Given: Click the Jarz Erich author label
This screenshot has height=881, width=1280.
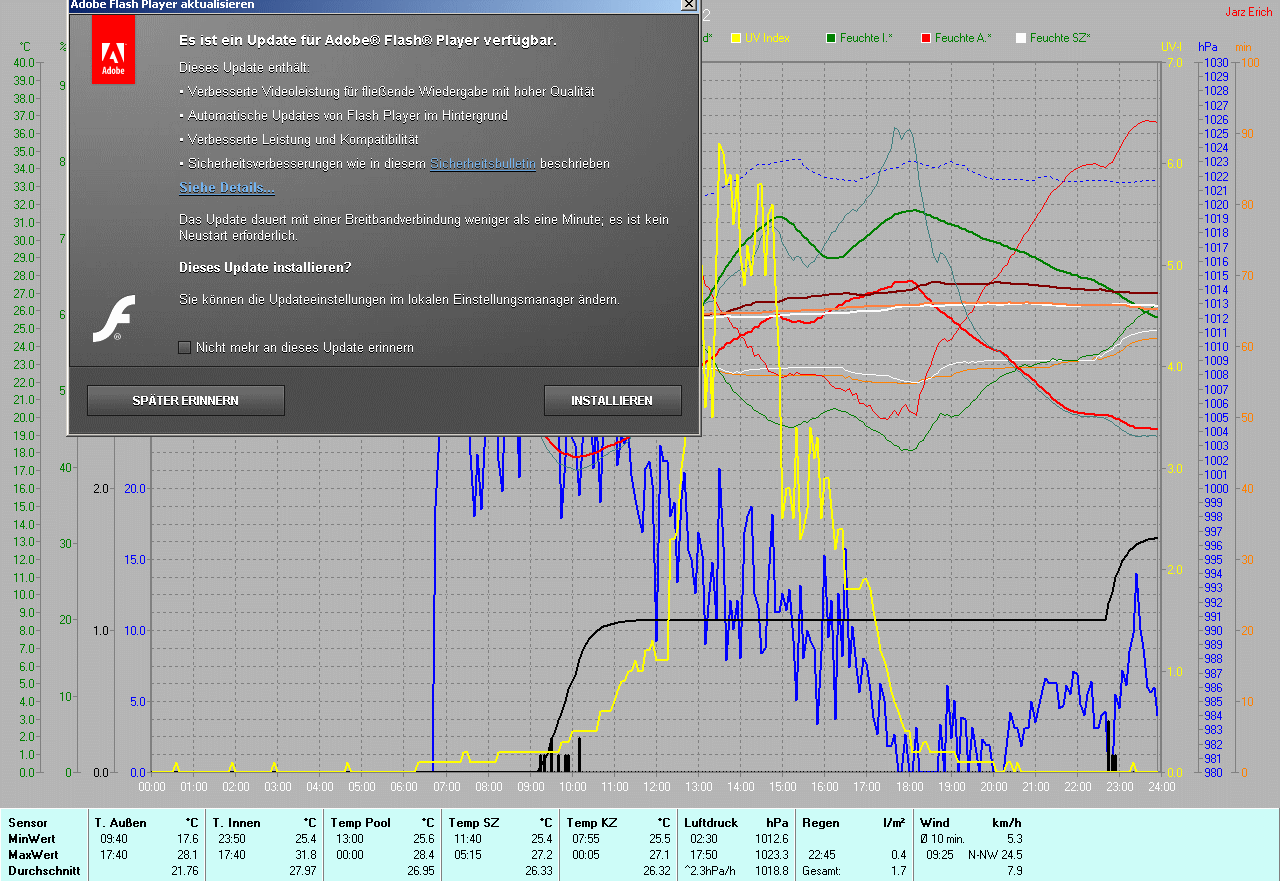Looking at the screenshot, I should 1250,12.
